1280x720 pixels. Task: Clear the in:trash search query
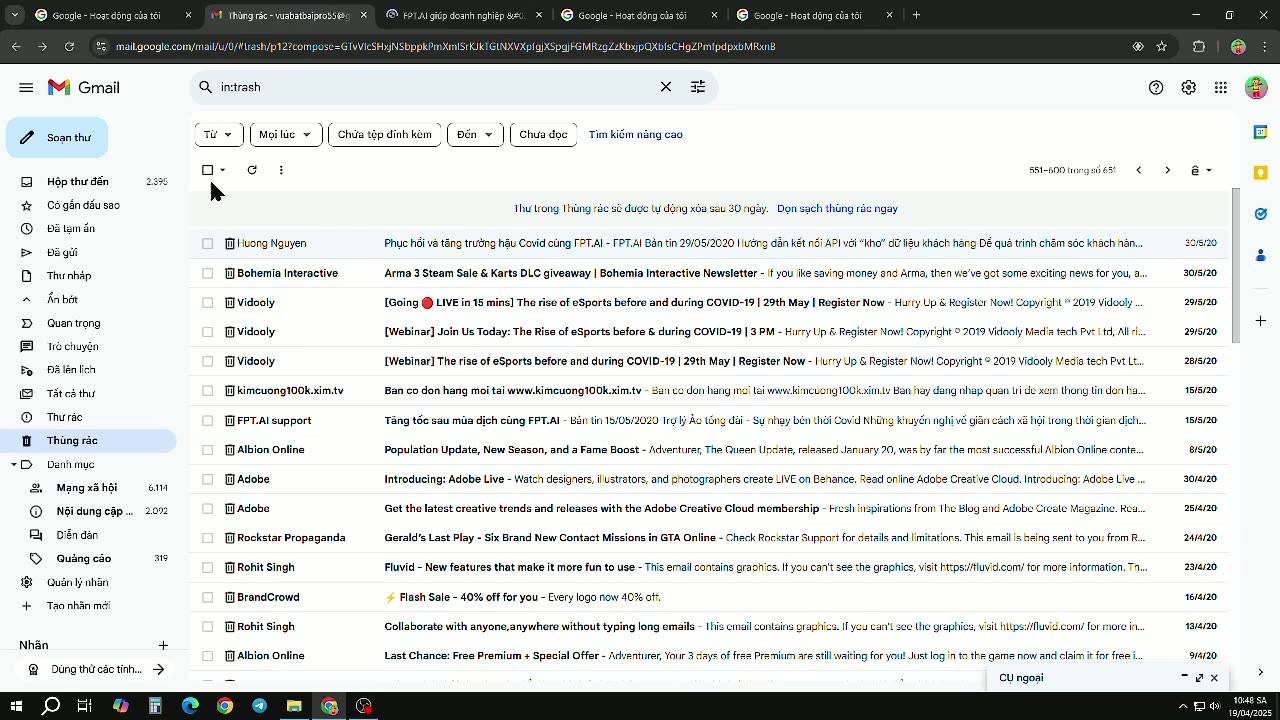(666, 87)
